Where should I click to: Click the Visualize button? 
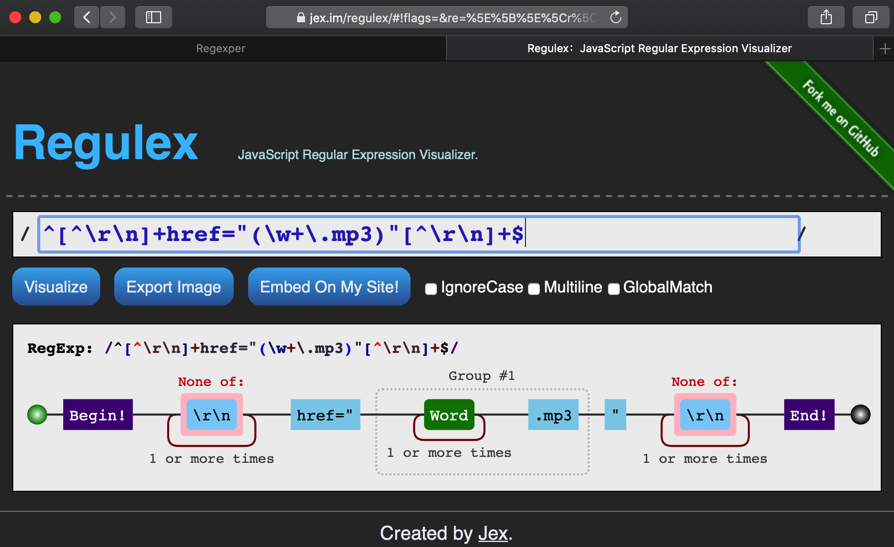pos(56,286)
